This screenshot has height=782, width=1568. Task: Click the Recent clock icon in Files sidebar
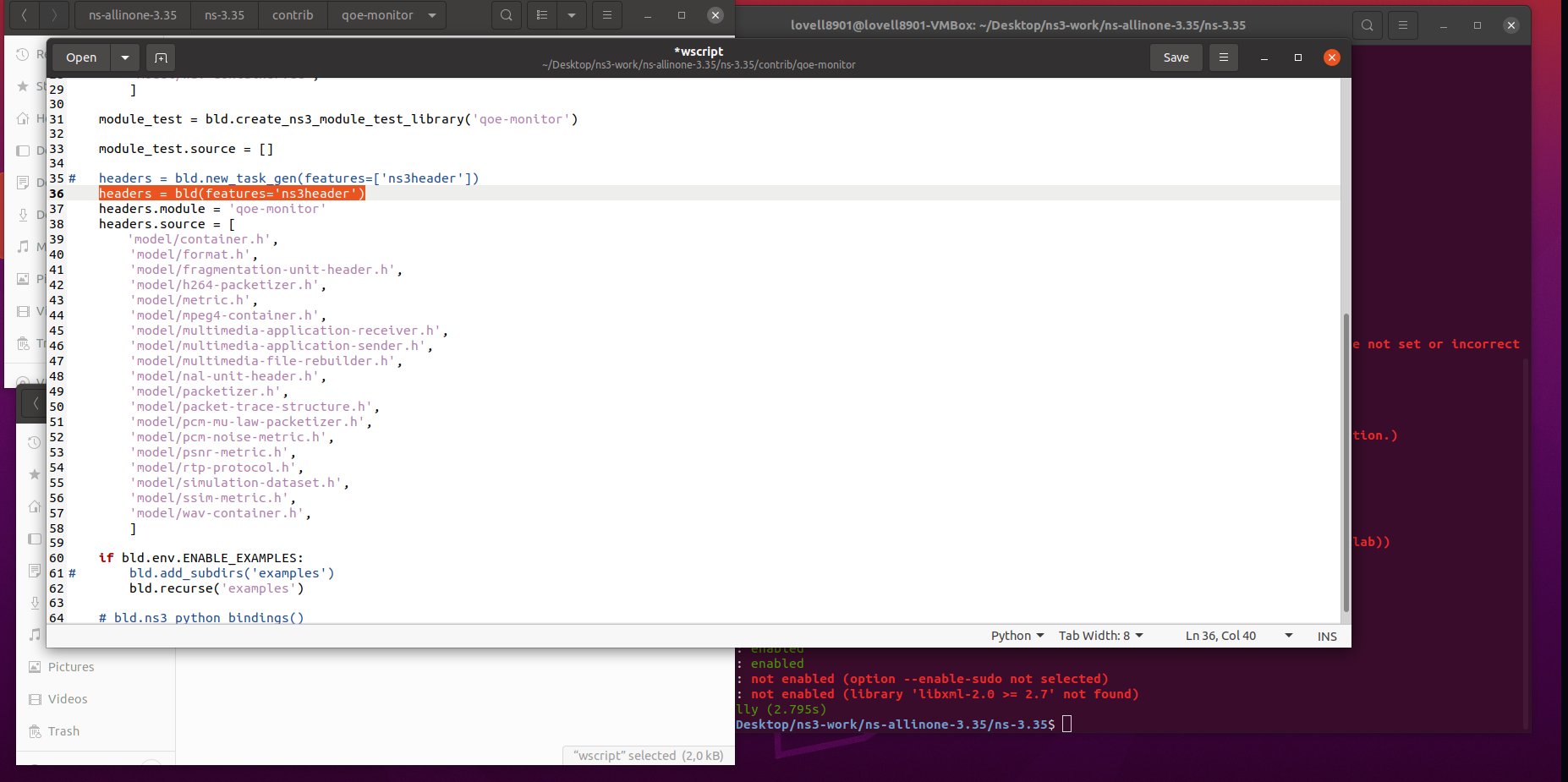pos(23,54)
